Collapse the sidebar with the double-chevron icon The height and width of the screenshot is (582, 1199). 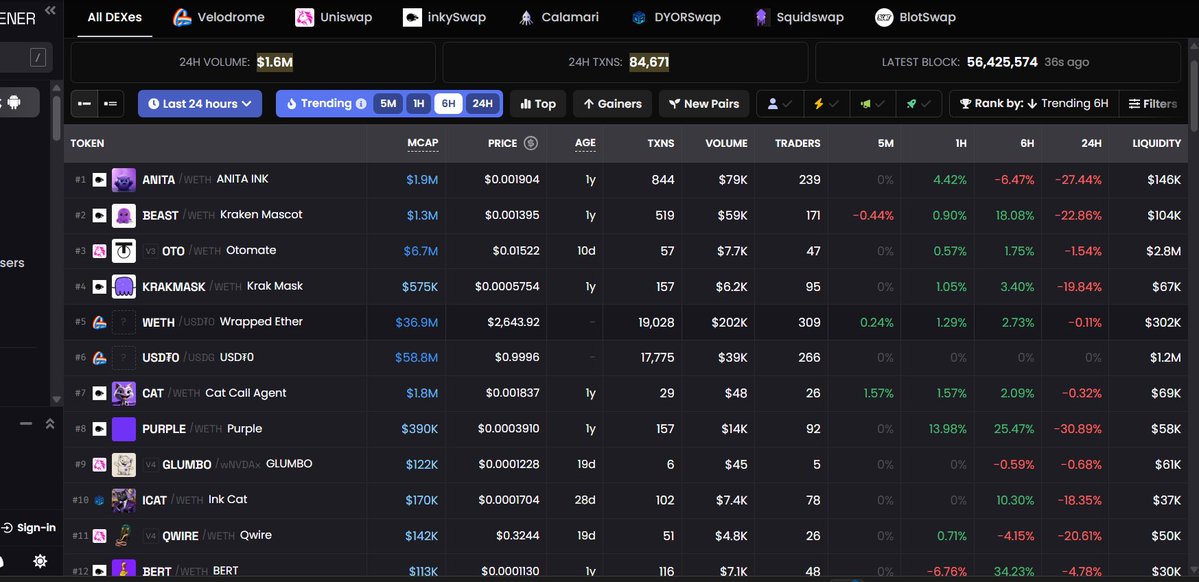point(50,10)
